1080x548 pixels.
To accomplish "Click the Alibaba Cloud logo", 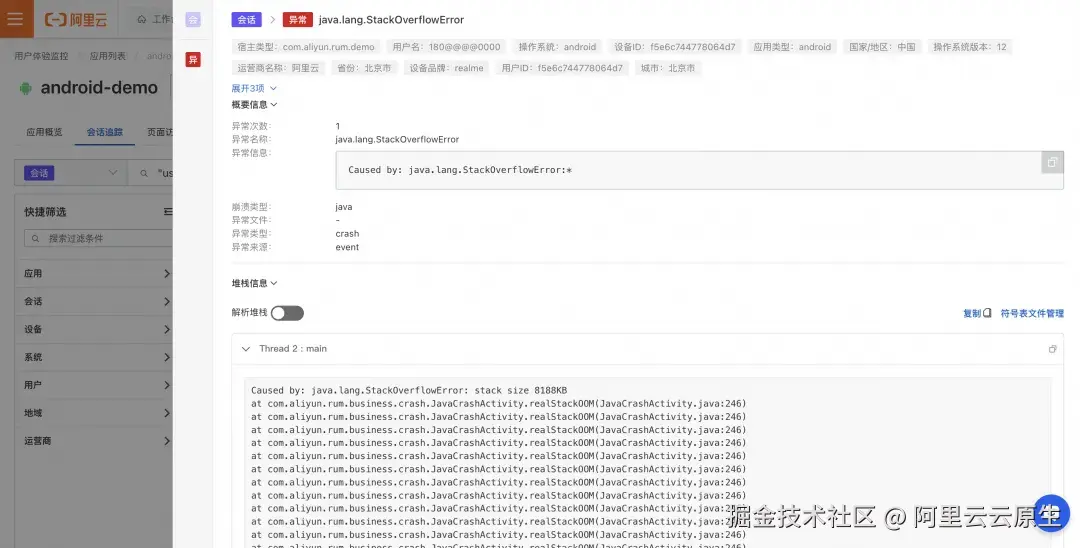I will 76,19.
